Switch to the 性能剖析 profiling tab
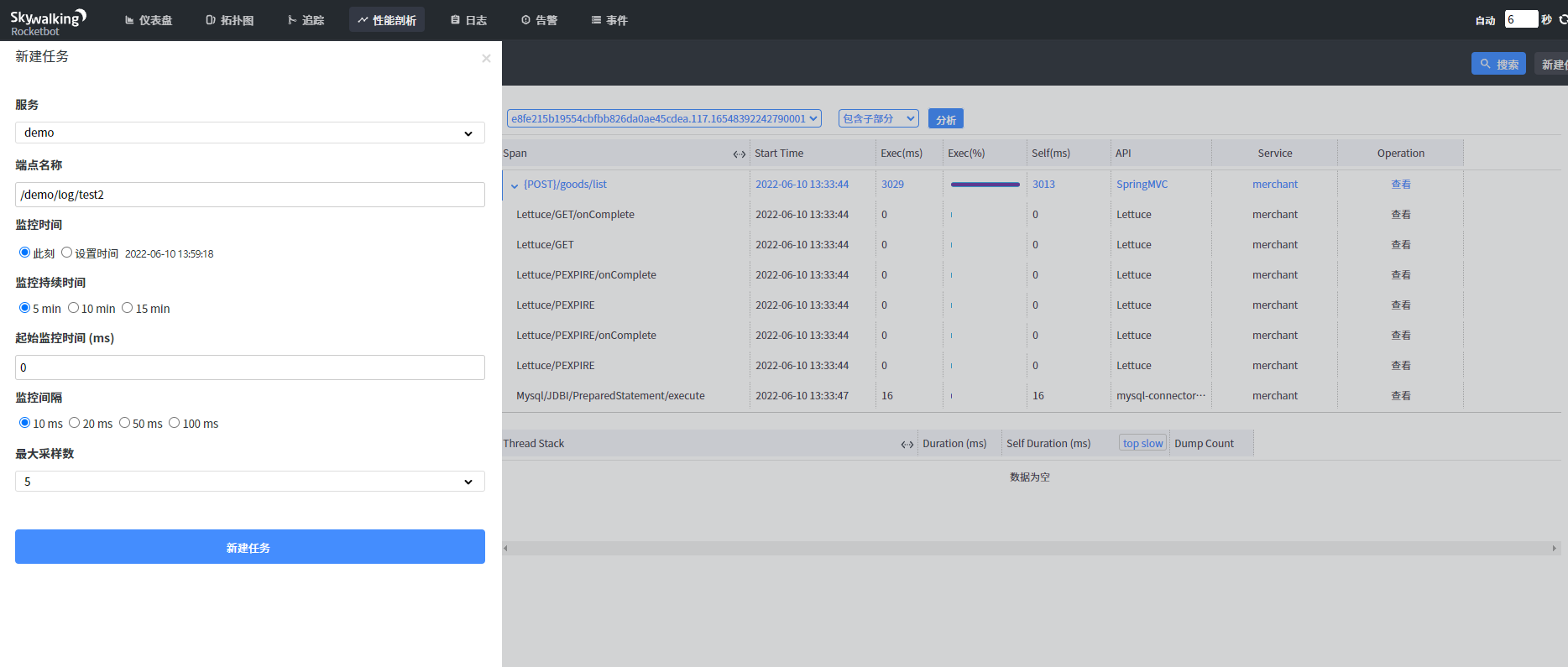The image size is (1568, 667). point(387,20)
